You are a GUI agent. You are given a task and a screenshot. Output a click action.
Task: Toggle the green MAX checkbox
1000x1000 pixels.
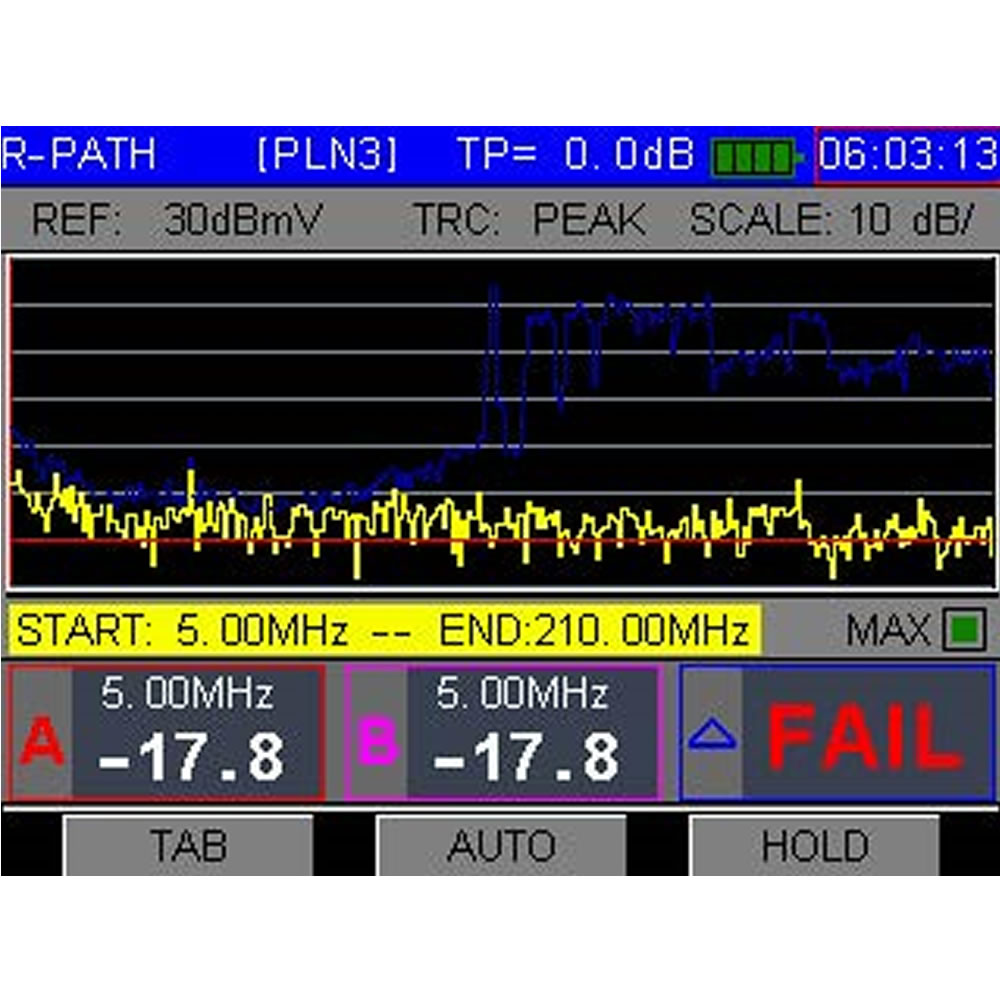point(965,630)
